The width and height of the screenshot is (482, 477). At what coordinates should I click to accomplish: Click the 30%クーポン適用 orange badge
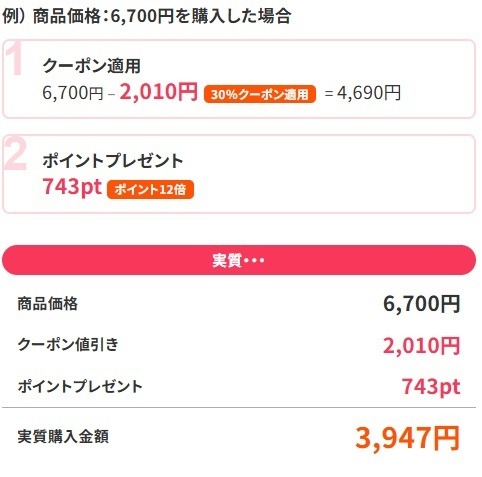(x=260, y=94)
